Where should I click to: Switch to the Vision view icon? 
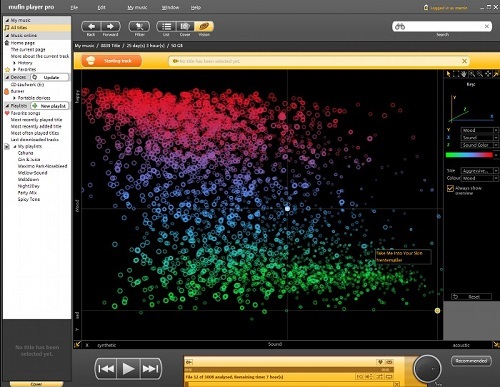[204, 26]
